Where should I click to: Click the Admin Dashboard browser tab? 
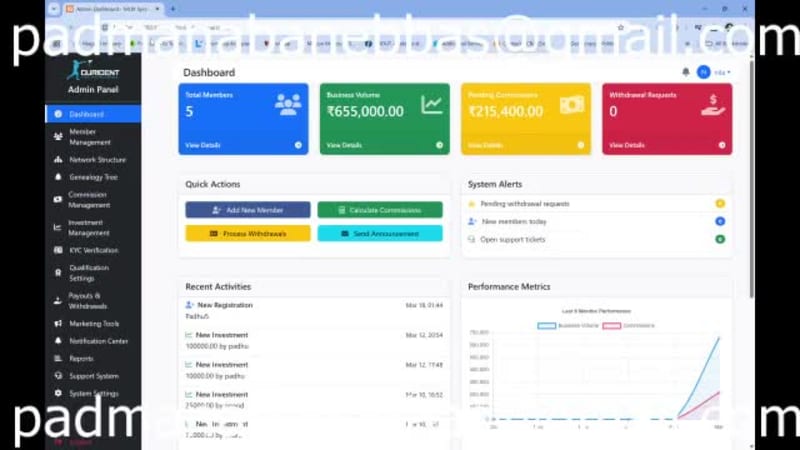(x=113, y=9)
